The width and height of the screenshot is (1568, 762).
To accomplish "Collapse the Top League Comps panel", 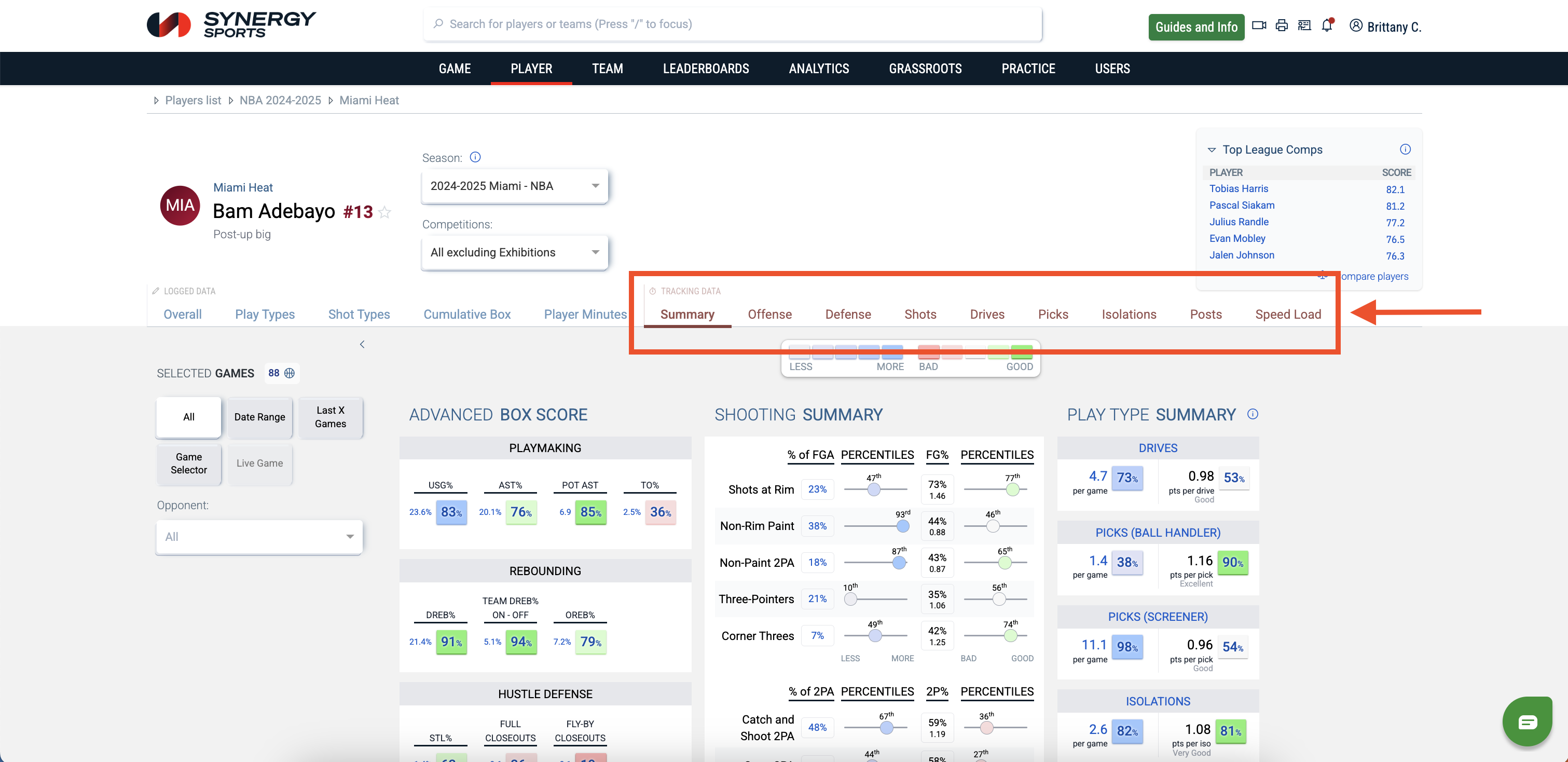I will 1212,150.
